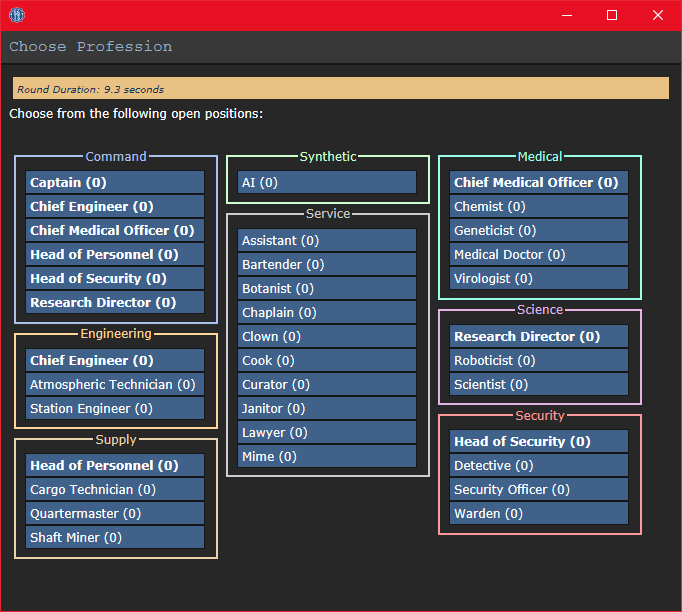The image size is (682, 612).
Task: Select the Captain position
Action: (x=115, y=182)
